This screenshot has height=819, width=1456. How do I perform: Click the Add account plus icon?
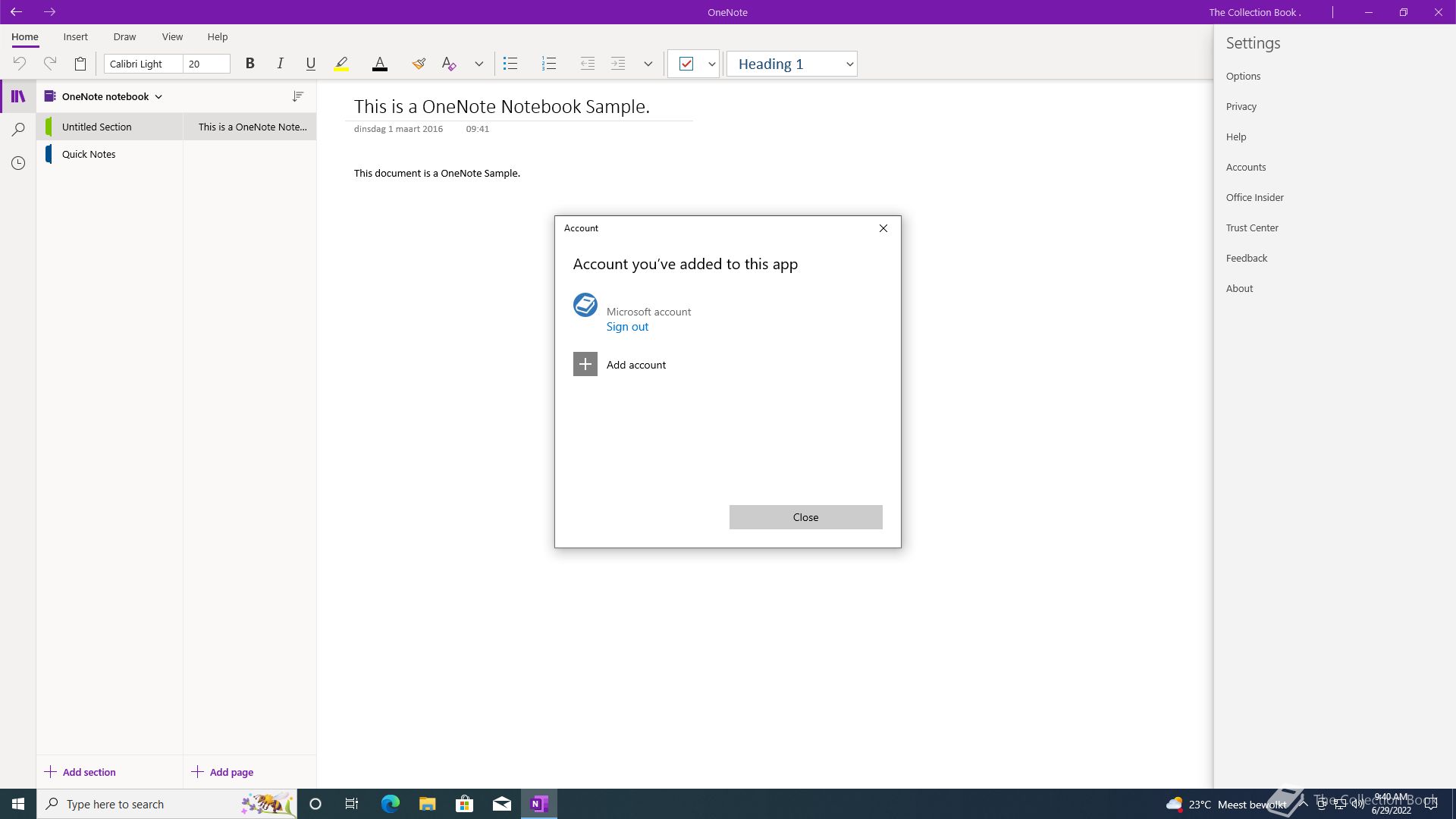point(585,365)
